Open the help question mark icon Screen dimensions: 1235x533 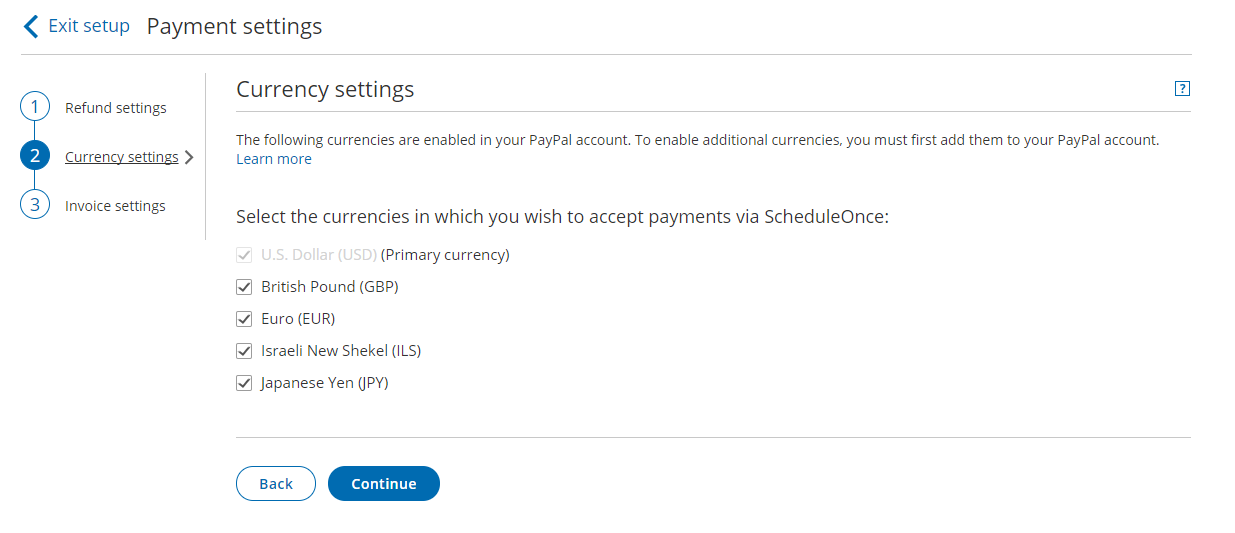pos(1182,88)
